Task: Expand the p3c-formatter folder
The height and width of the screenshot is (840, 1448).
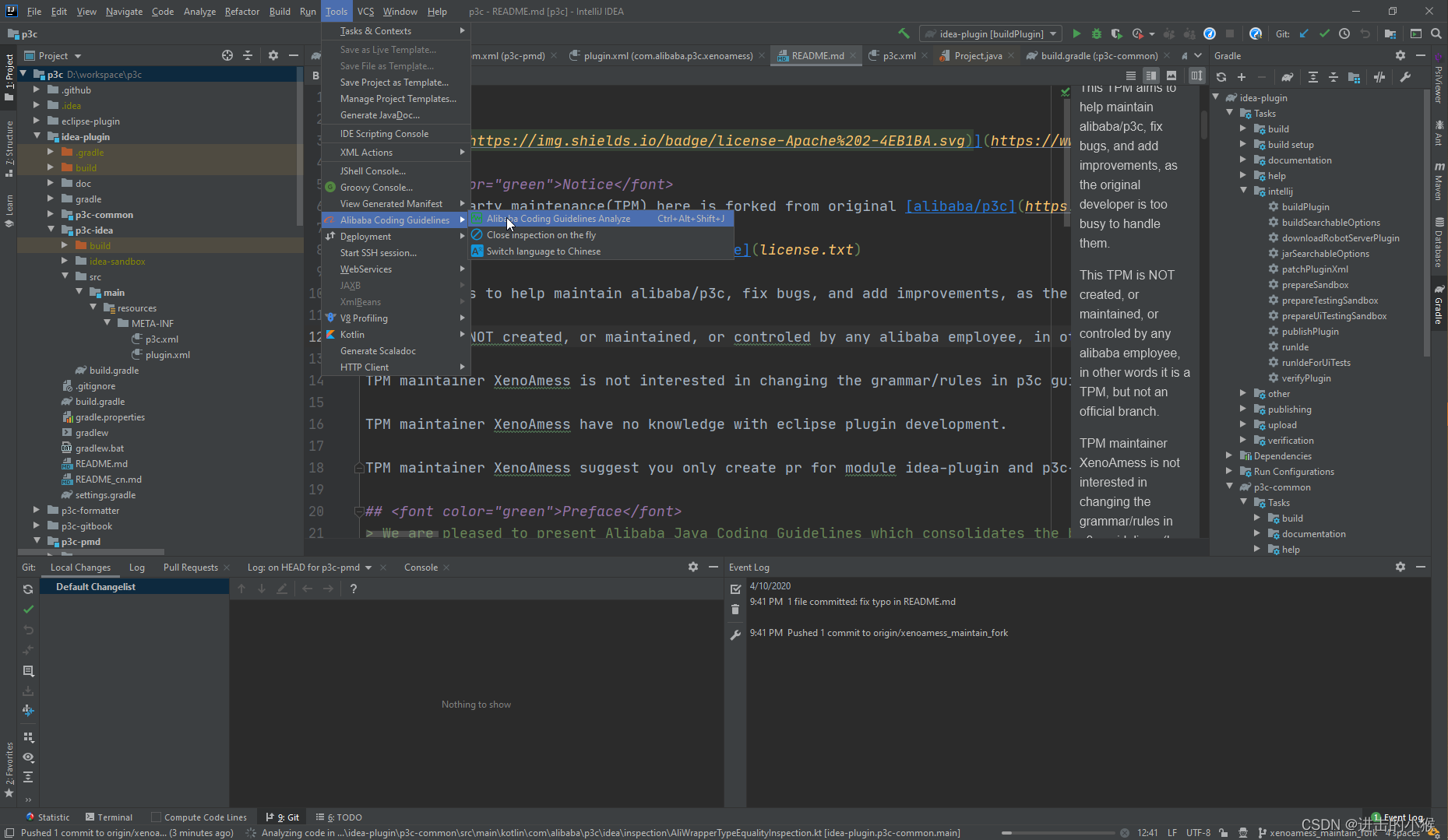Action: (x=37, y=510)
